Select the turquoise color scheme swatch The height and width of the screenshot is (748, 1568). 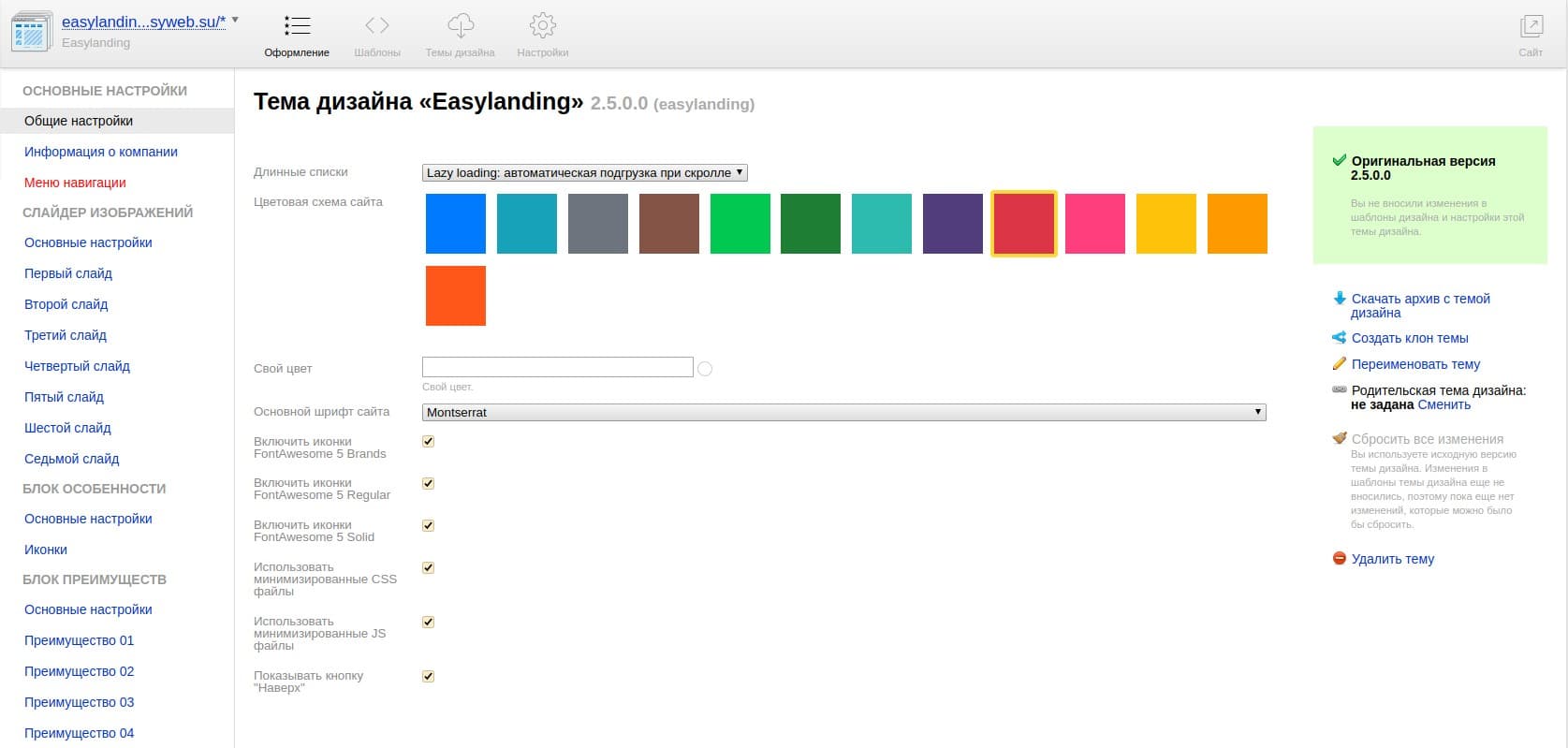pos(882,224)
